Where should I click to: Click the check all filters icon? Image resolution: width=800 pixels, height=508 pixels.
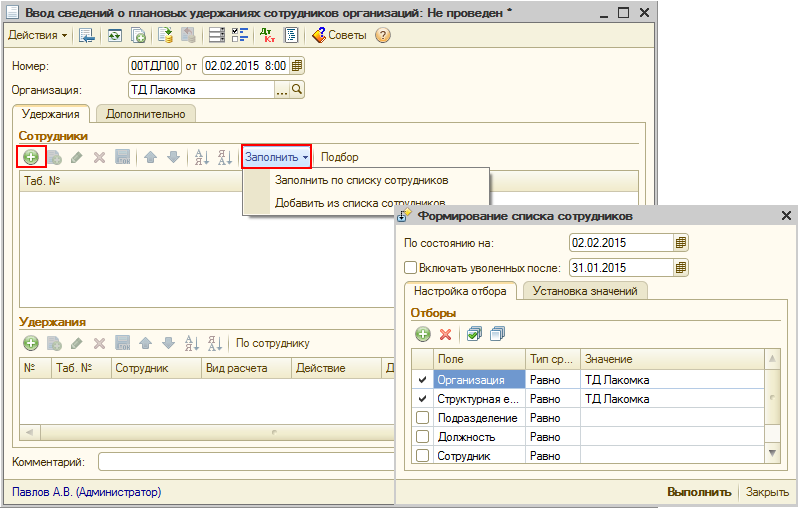coord(475,334)
